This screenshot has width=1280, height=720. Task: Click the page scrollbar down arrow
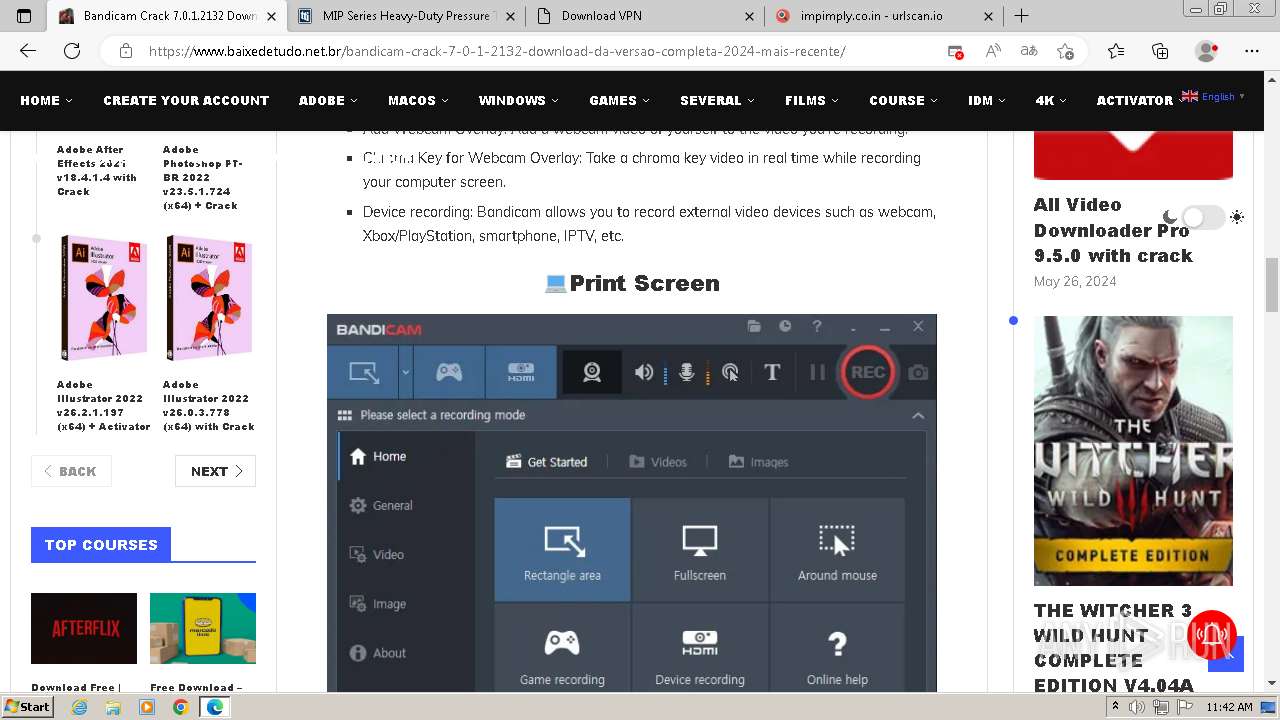pos(1271,683)
